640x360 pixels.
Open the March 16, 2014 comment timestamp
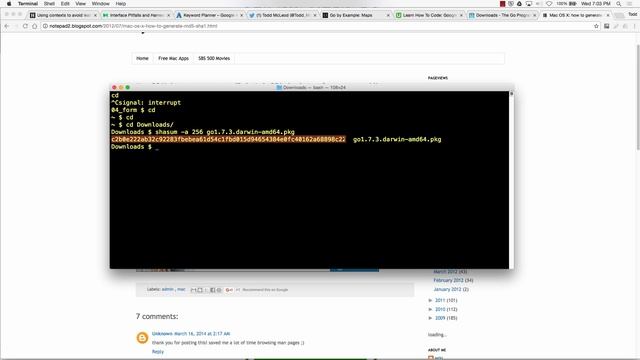(202, 333)
